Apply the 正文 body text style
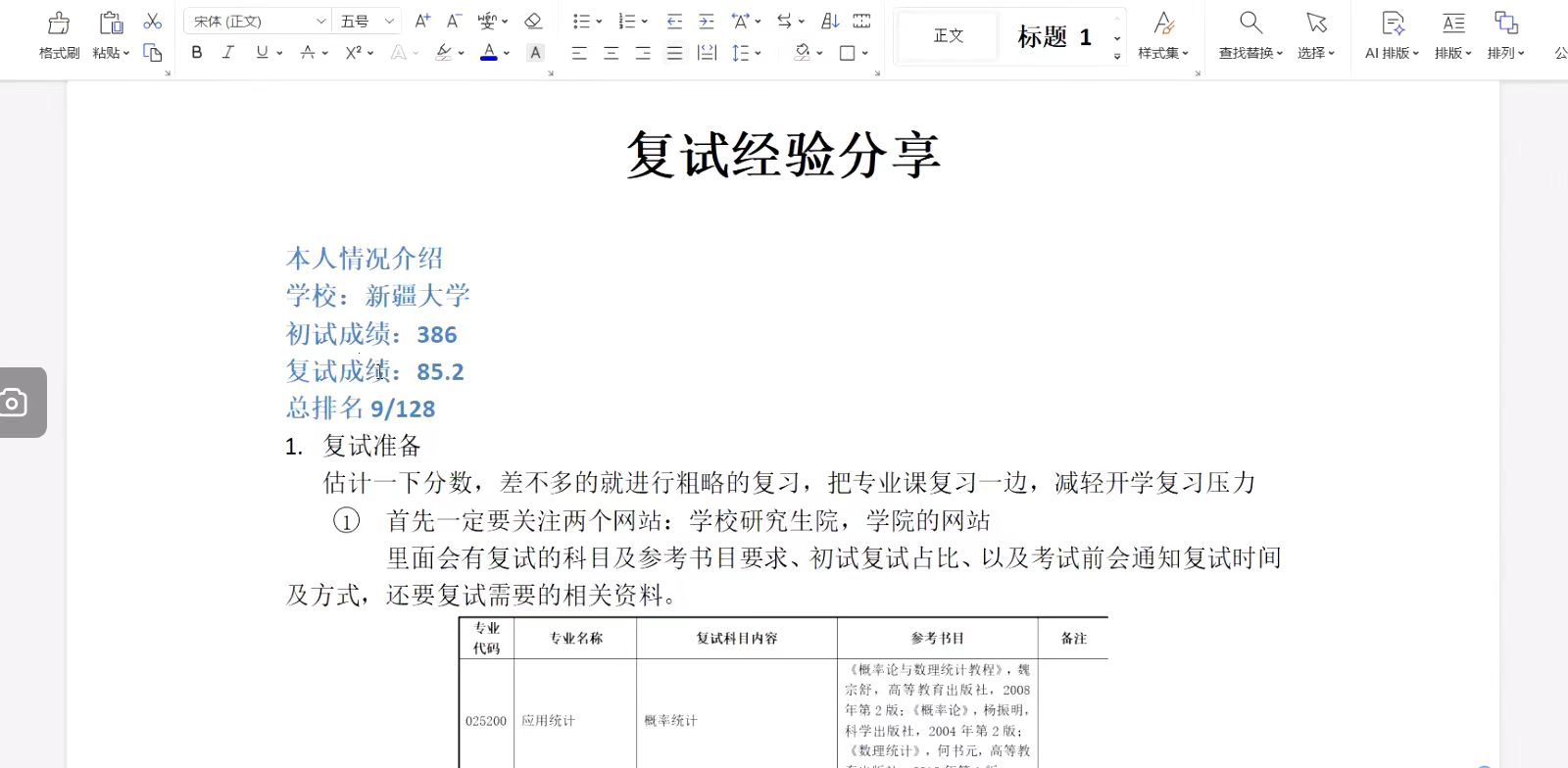This screenshot has height=768, width=1568. [x=948, y=36]
